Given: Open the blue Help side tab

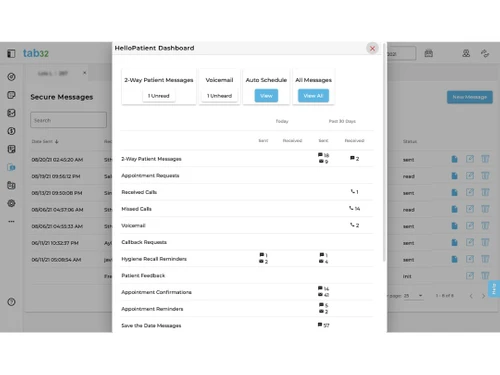Looking at the screenshot, I should click(494, 289).
